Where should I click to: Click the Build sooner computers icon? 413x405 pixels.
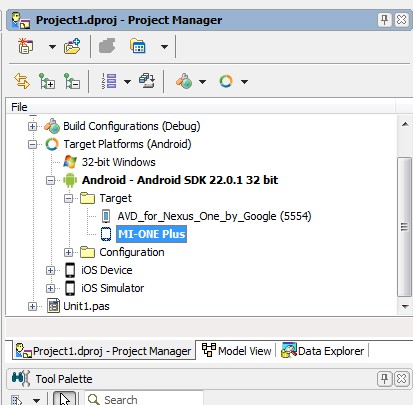click(147, 81)
